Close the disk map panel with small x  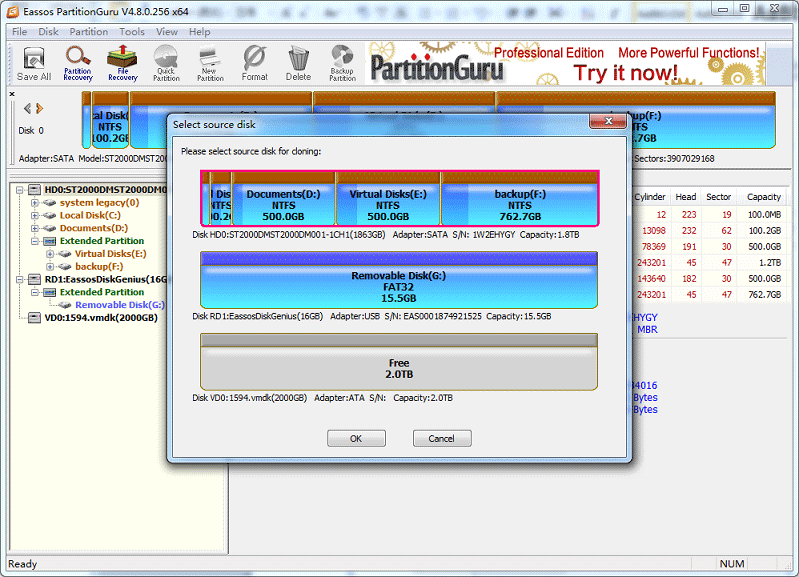[x=12, y=94]
